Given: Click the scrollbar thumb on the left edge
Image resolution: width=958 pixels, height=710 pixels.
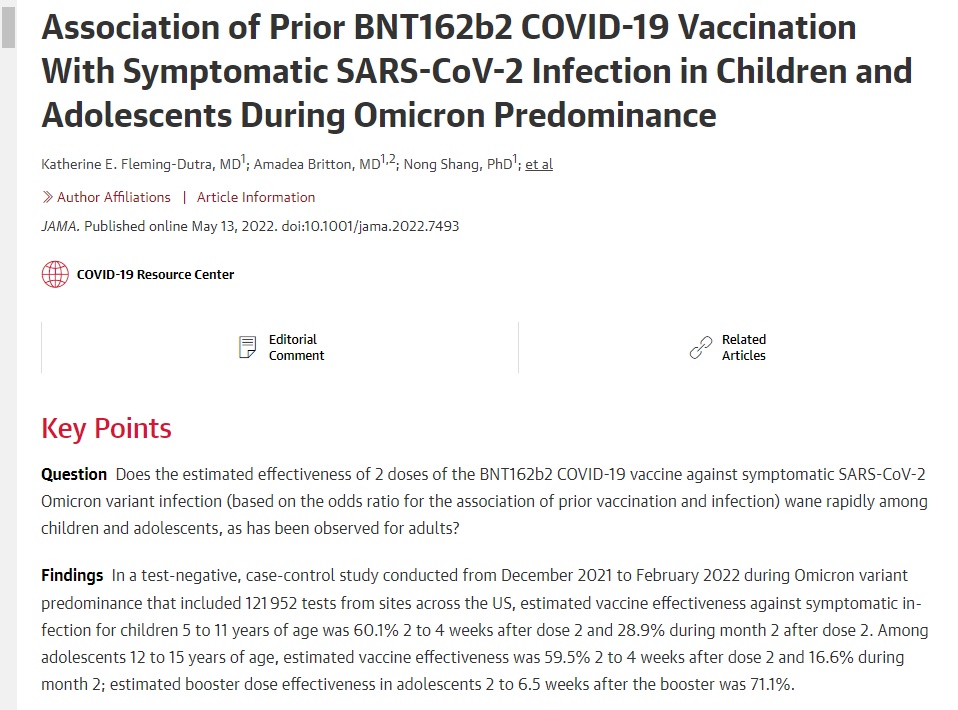Looking at the screenshot, I should click(x=8, y=24).
